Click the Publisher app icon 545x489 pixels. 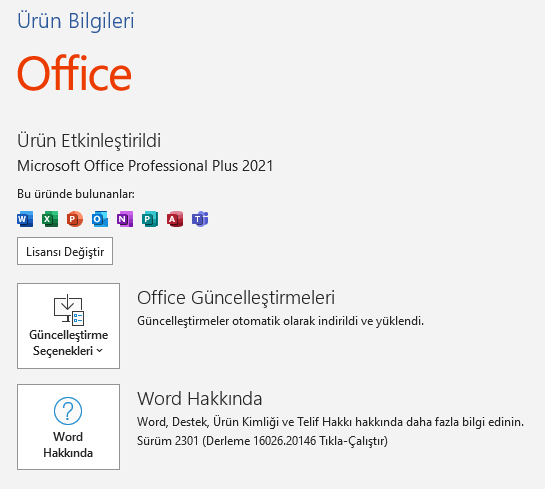pyautogui.click(x=150, y=219)
